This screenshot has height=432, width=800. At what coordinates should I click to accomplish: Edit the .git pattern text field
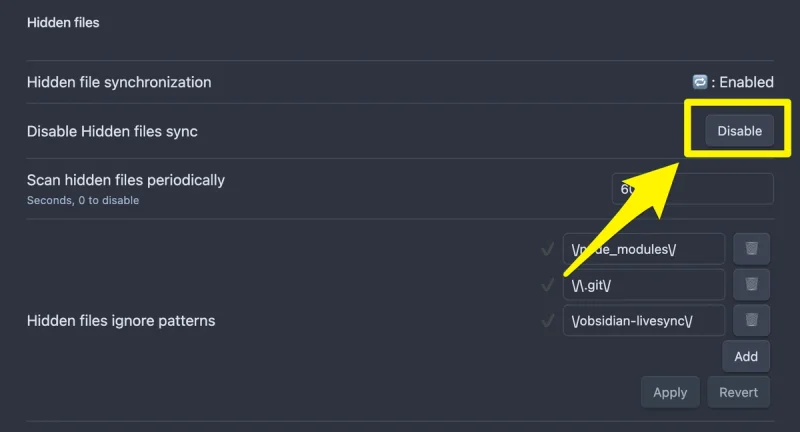tap(644, 285)
